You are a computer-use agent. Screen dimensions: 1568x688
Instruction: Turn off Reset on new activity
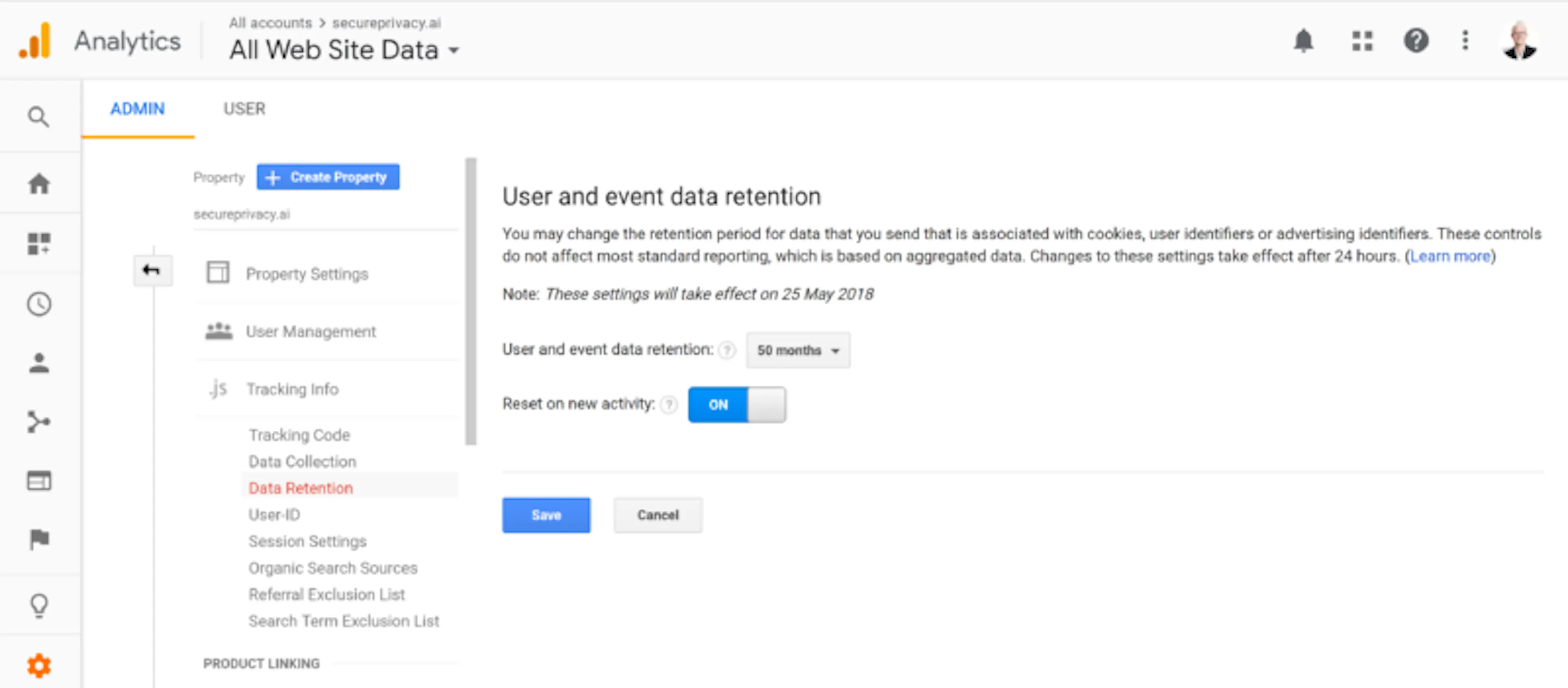(x=737, y=404)
